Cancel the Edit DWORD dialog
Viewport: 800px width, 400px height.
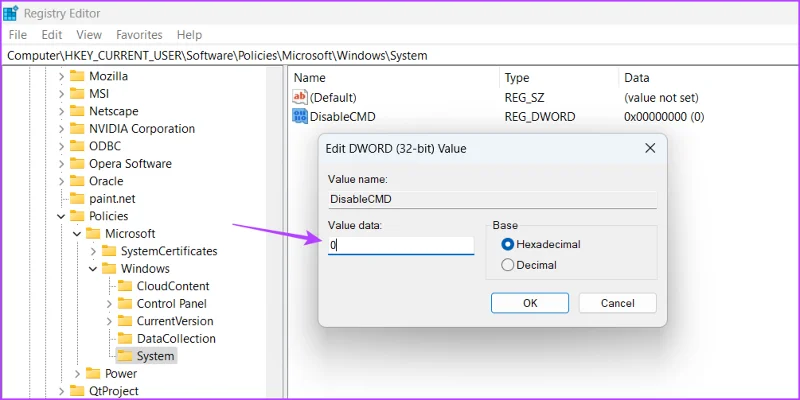[617, 303]
